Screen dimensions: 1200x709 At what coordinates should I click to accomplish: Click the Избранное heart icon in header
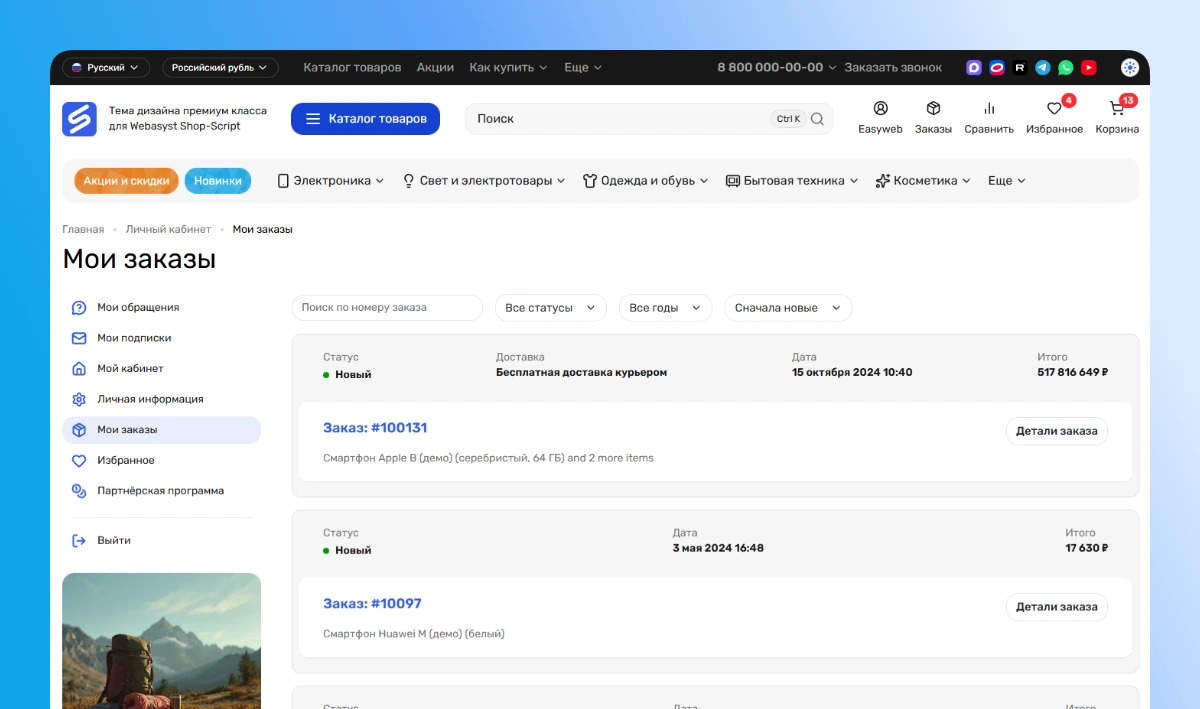(x=1054, y=110)
